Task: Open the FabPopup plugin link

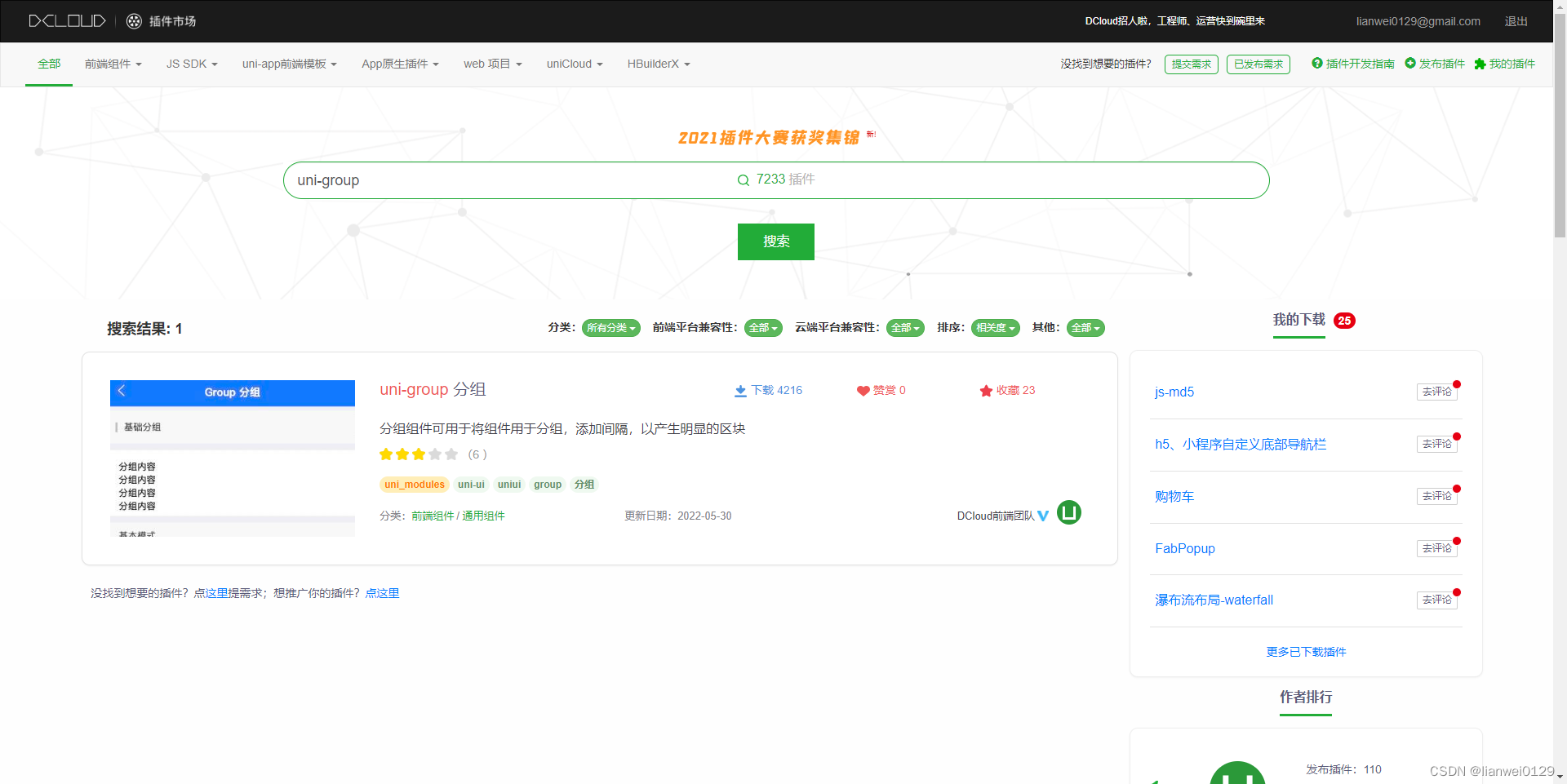Action: 1185,549
